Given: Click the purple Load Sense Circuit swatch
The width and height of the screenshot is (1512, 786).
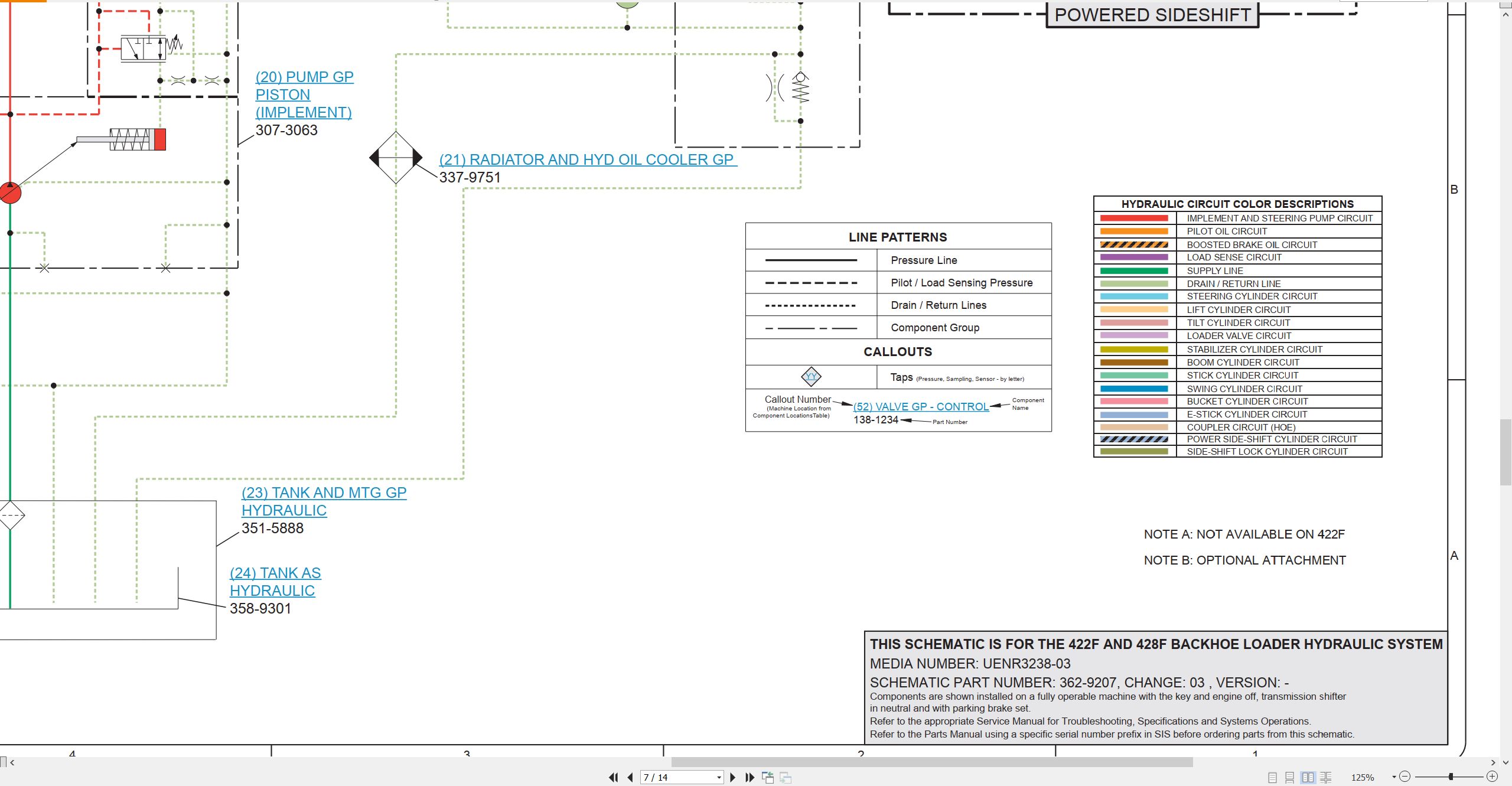Looking at the screenshot, I should (x=1134, y=257).
